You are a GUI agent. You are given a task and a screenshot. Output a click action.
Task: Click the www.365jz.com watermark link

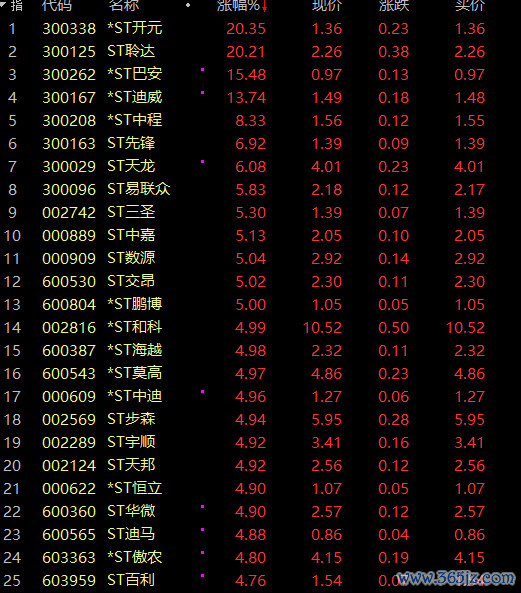pos(456,578)
